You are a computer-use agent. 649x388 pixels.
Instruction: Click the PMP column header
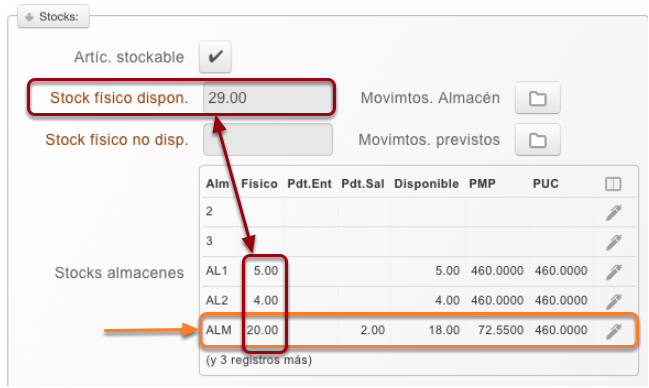click(x=482, y=184)
